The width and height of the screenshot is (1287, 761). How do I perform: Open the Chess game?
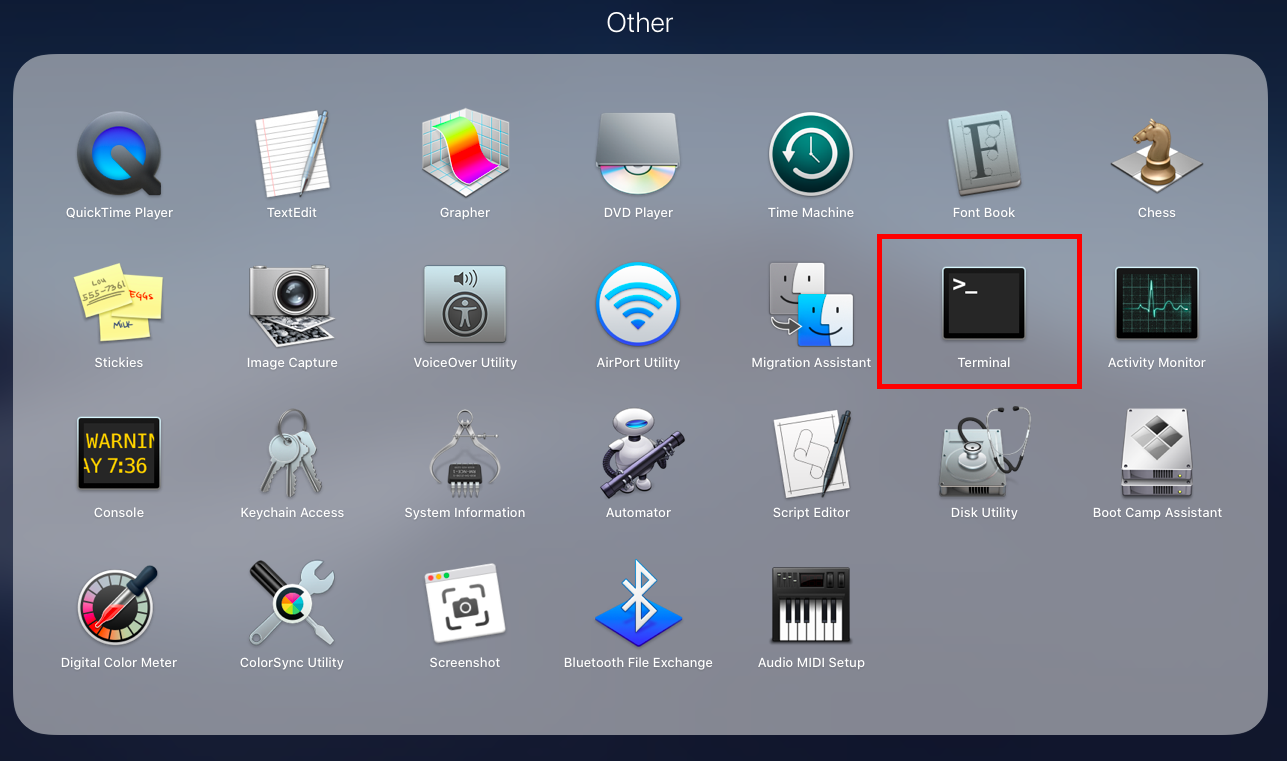pos(1157,155)
